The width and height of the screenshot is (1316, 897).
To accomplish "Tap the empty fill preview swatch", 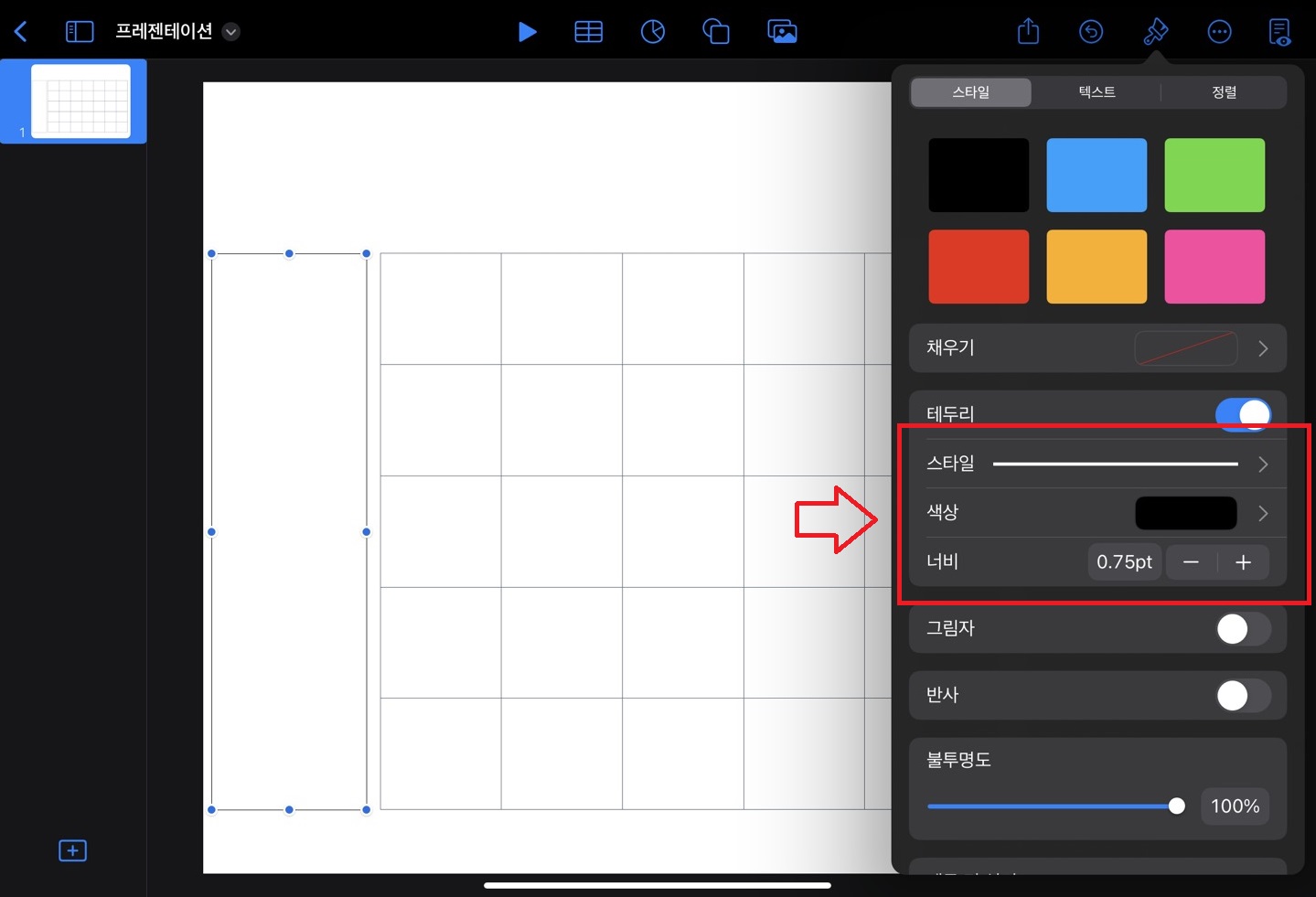I will click(x=1186, y=348).
